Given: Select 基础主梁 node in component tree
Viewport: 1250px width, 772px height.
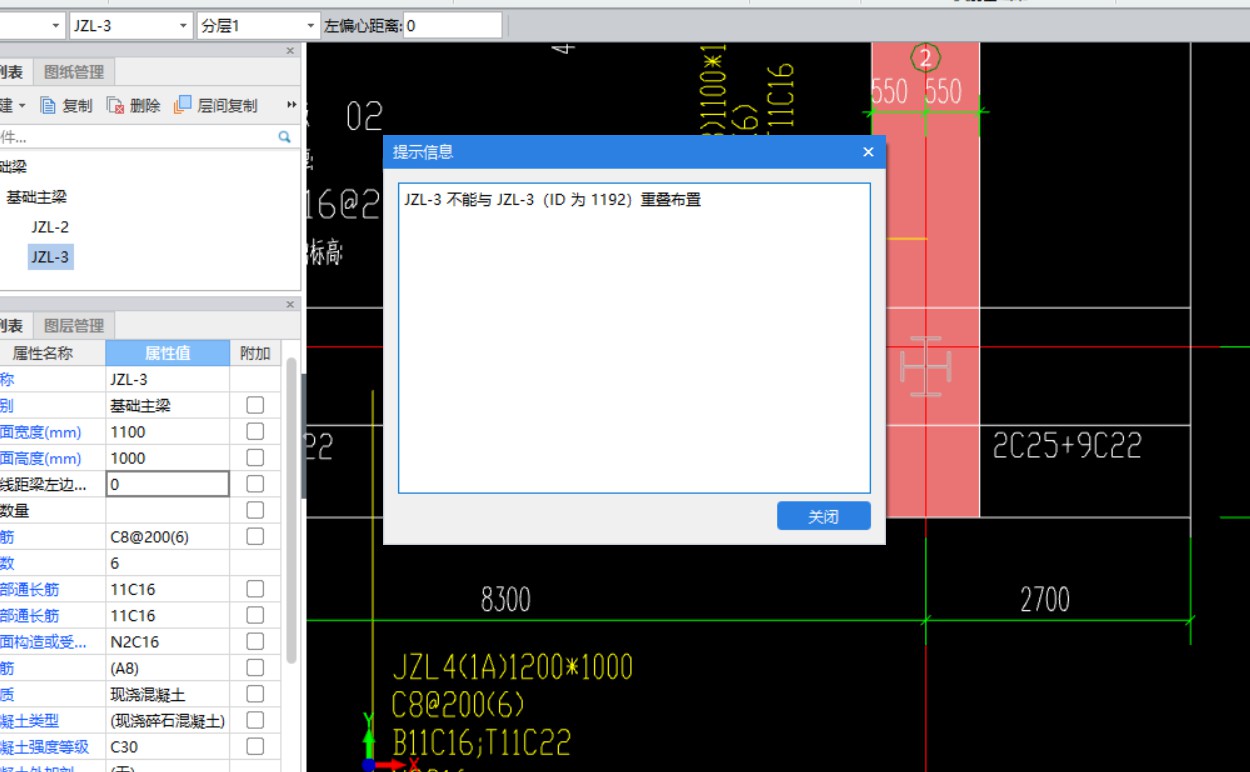Looking at the screenshot, I should pos(36,197).
